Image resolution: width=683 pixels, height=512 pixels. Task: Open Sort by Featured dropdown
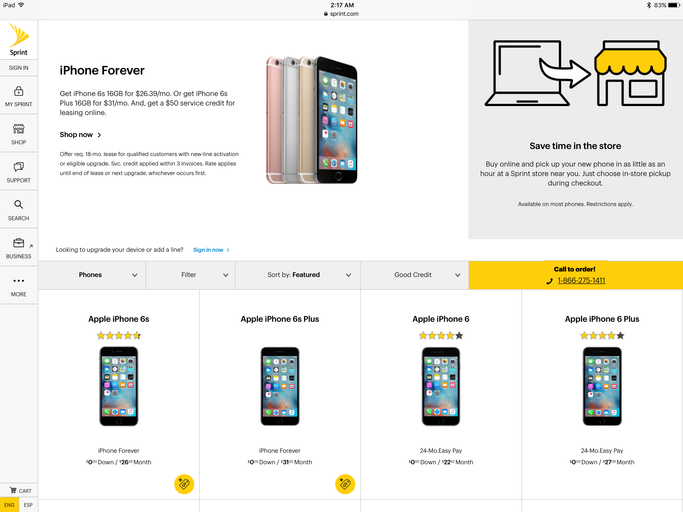tap(298, 275)
